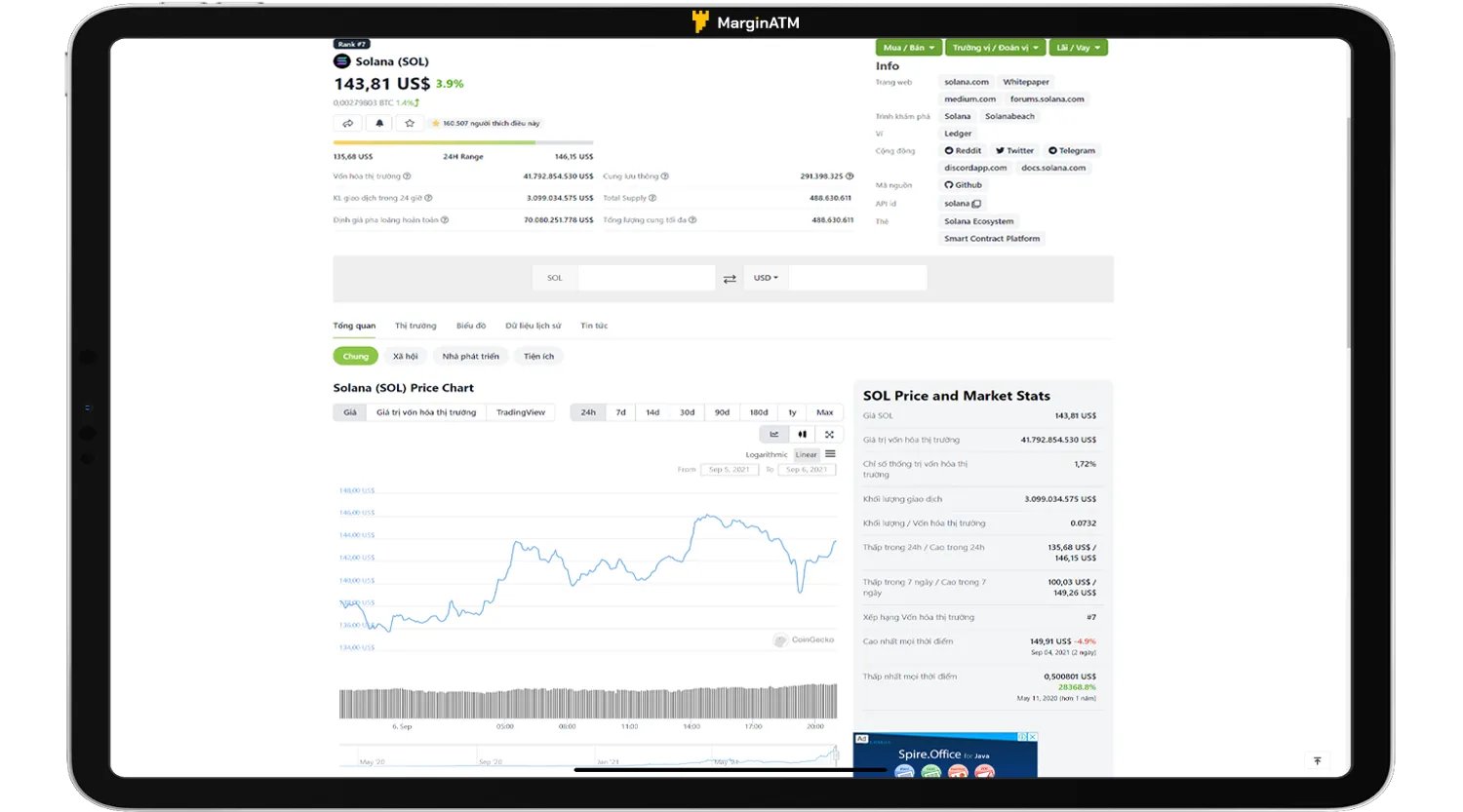Set chart range to Max
This screenshot has width=1463, height=812.
click(825, 412)
